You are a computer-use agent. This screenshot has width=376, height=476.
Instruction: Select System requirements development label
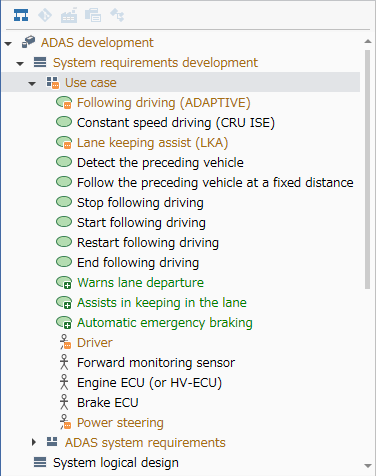pos(155,63)
